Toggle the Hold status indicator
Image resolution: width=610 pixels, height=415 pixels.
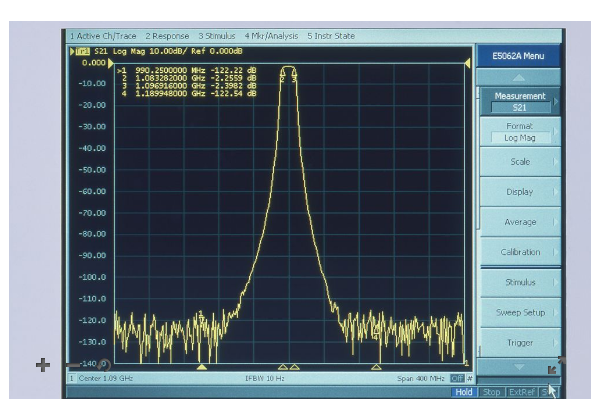tap(464, 392)
